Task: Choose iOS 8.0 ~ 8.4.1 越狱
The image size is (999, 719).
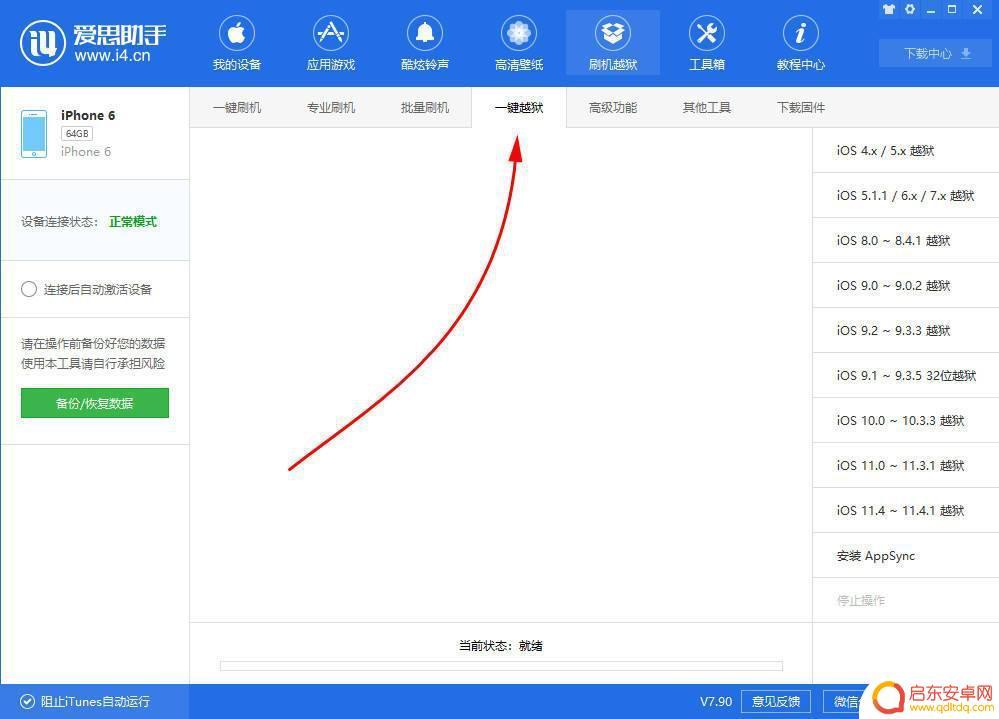Action: [905, 241]
